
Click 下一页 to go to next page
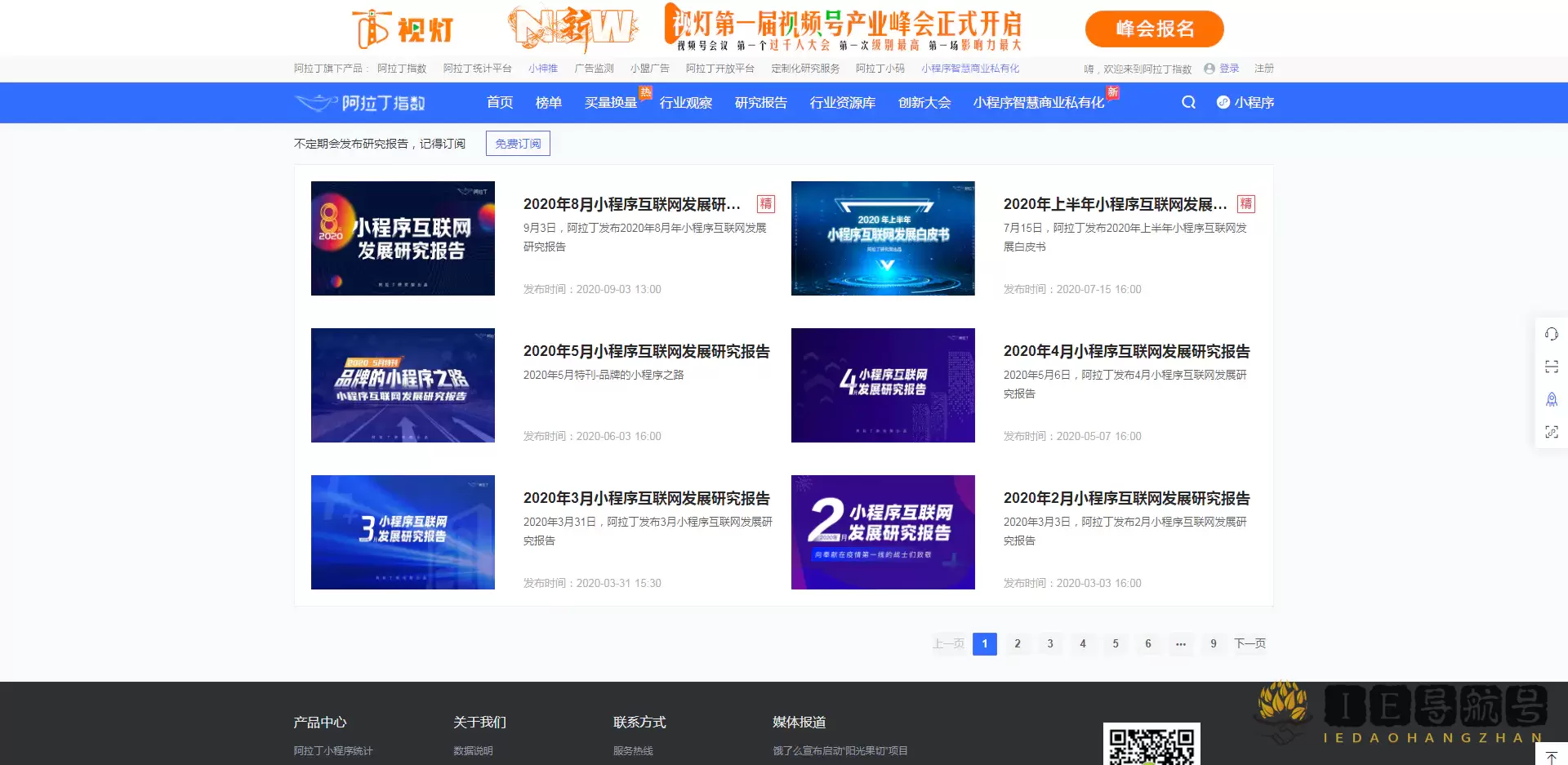[x=1249, y=644]
